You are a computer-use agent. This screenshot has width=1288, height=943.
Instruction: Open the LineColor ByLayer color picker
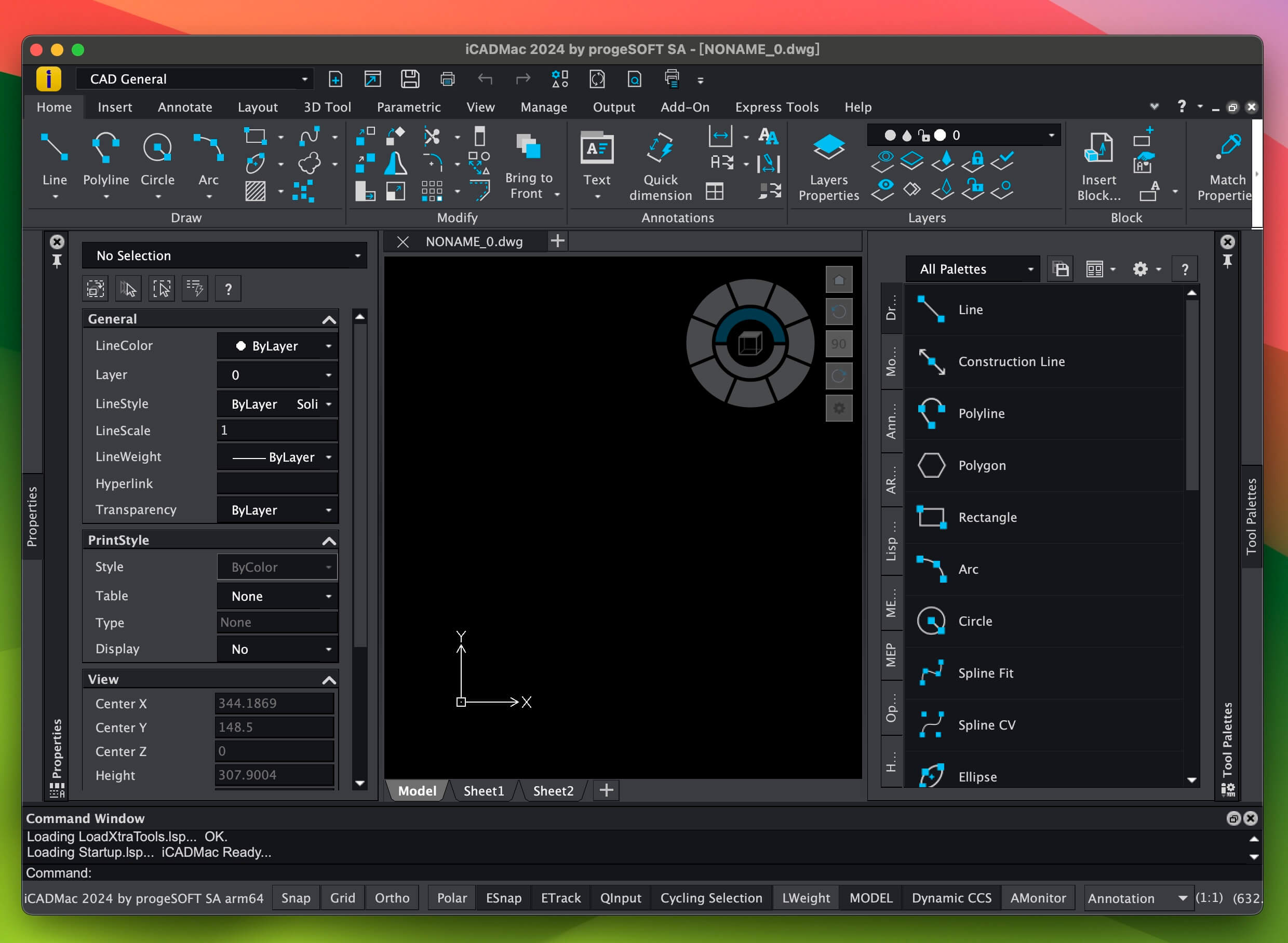coord(277,346)
